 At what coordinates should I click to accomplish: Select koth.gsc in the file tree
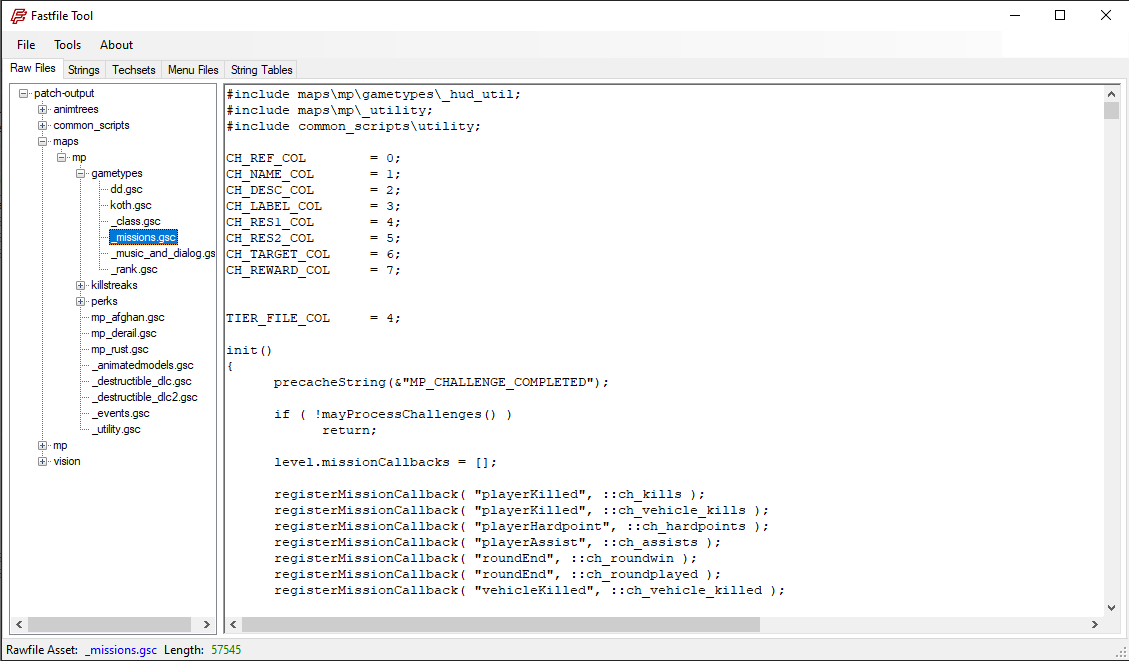point(131,205)
